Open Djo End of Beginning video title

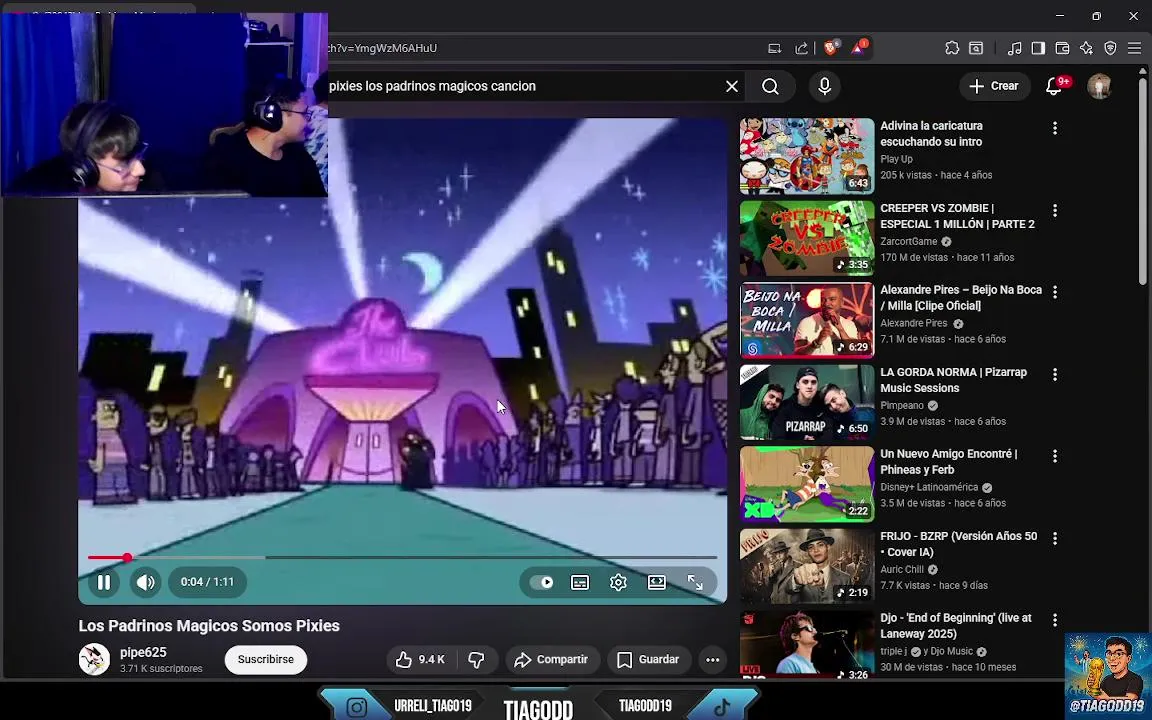tap(956, 626)
